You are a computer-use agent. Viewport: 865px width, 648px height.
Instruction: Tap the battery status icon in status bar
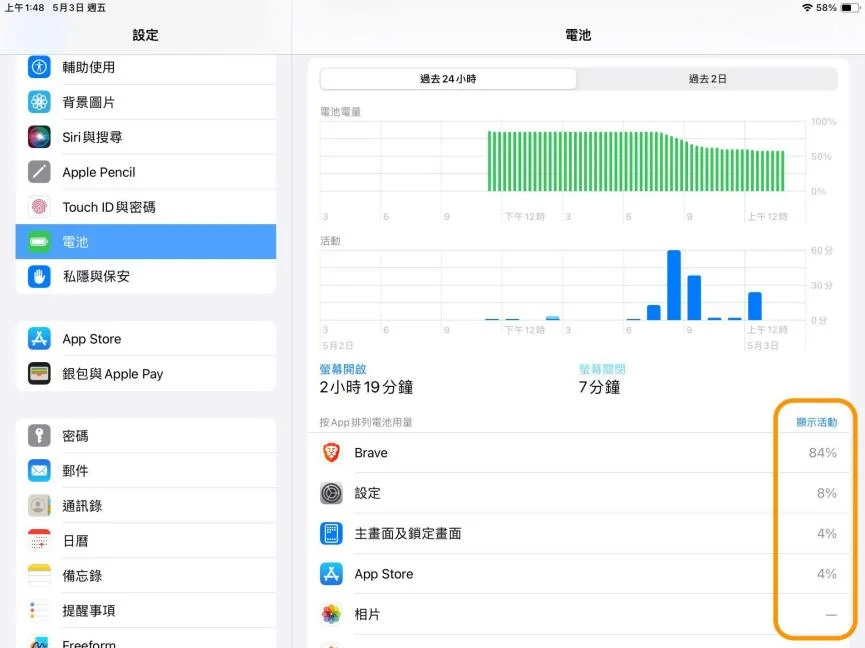pyautogui.click(x=850, y=8)
